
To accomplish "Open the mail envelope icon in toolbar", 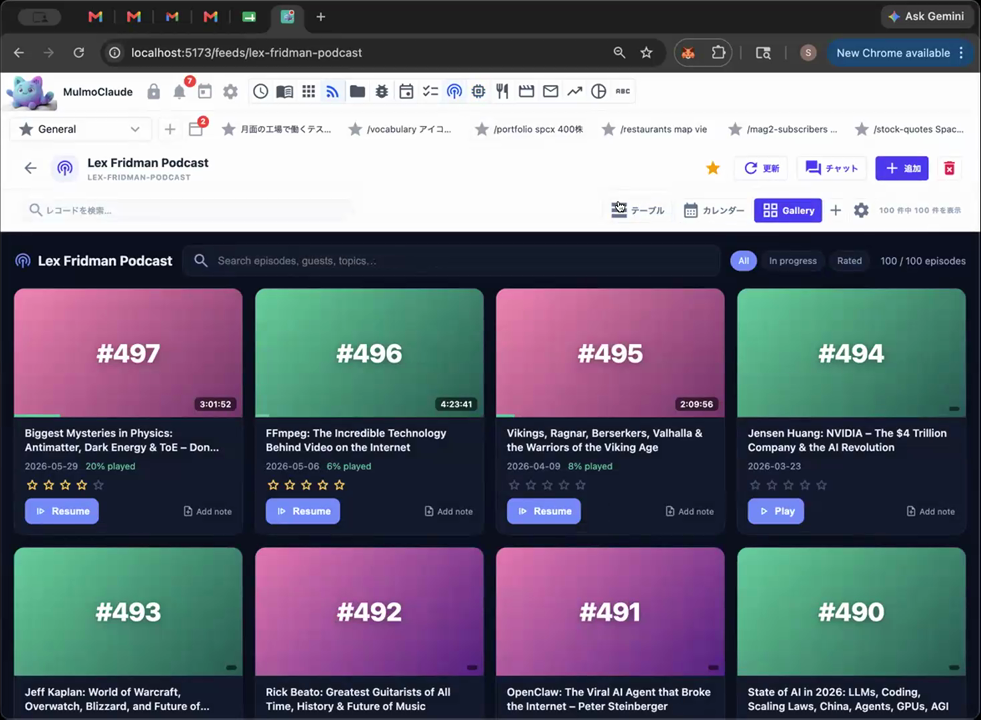I will point(551,91).
